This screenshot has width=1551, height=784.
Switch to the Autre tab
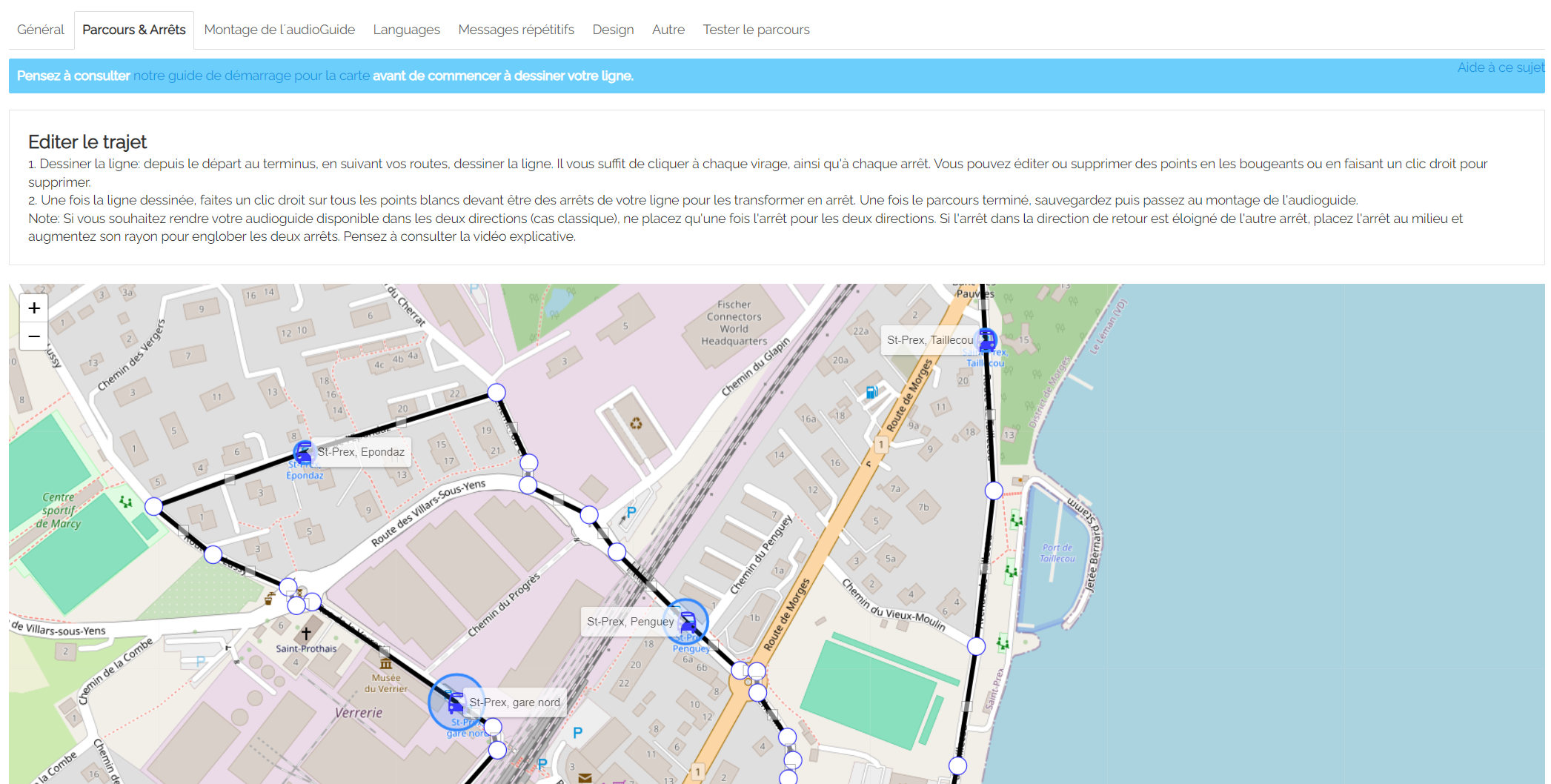(668, 30)
